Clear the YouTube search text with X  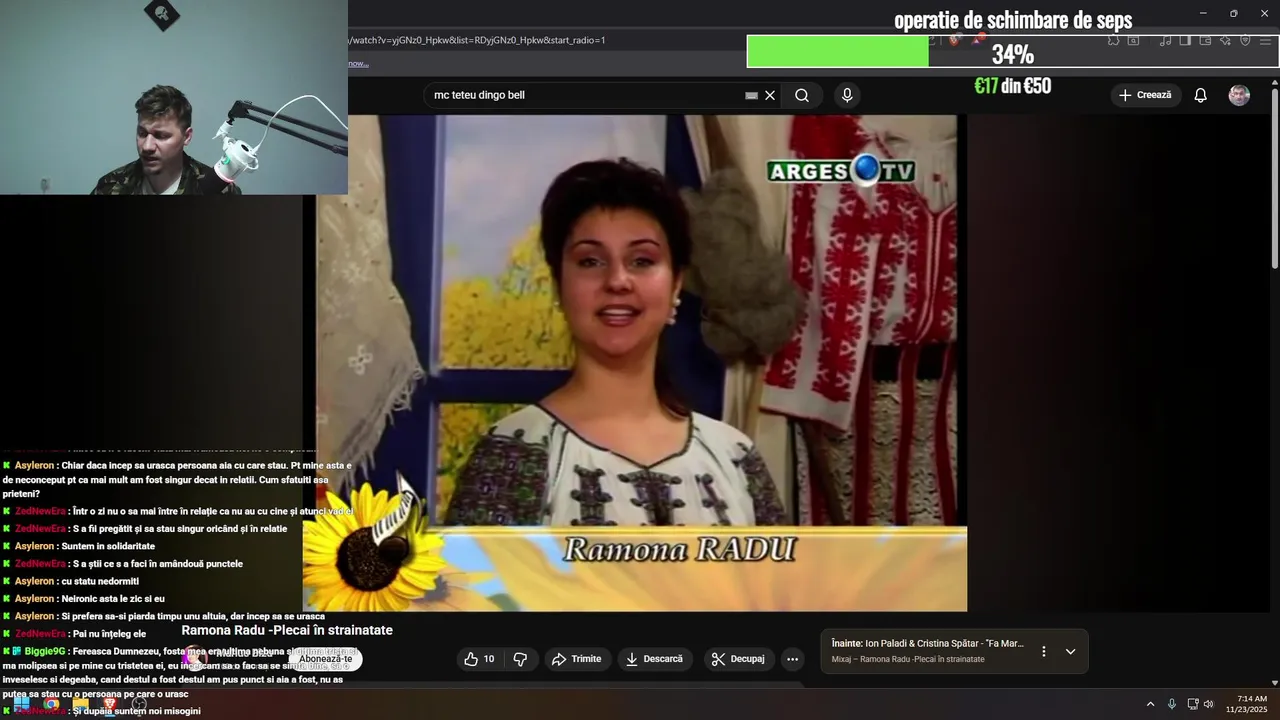[x=770, y=95]
